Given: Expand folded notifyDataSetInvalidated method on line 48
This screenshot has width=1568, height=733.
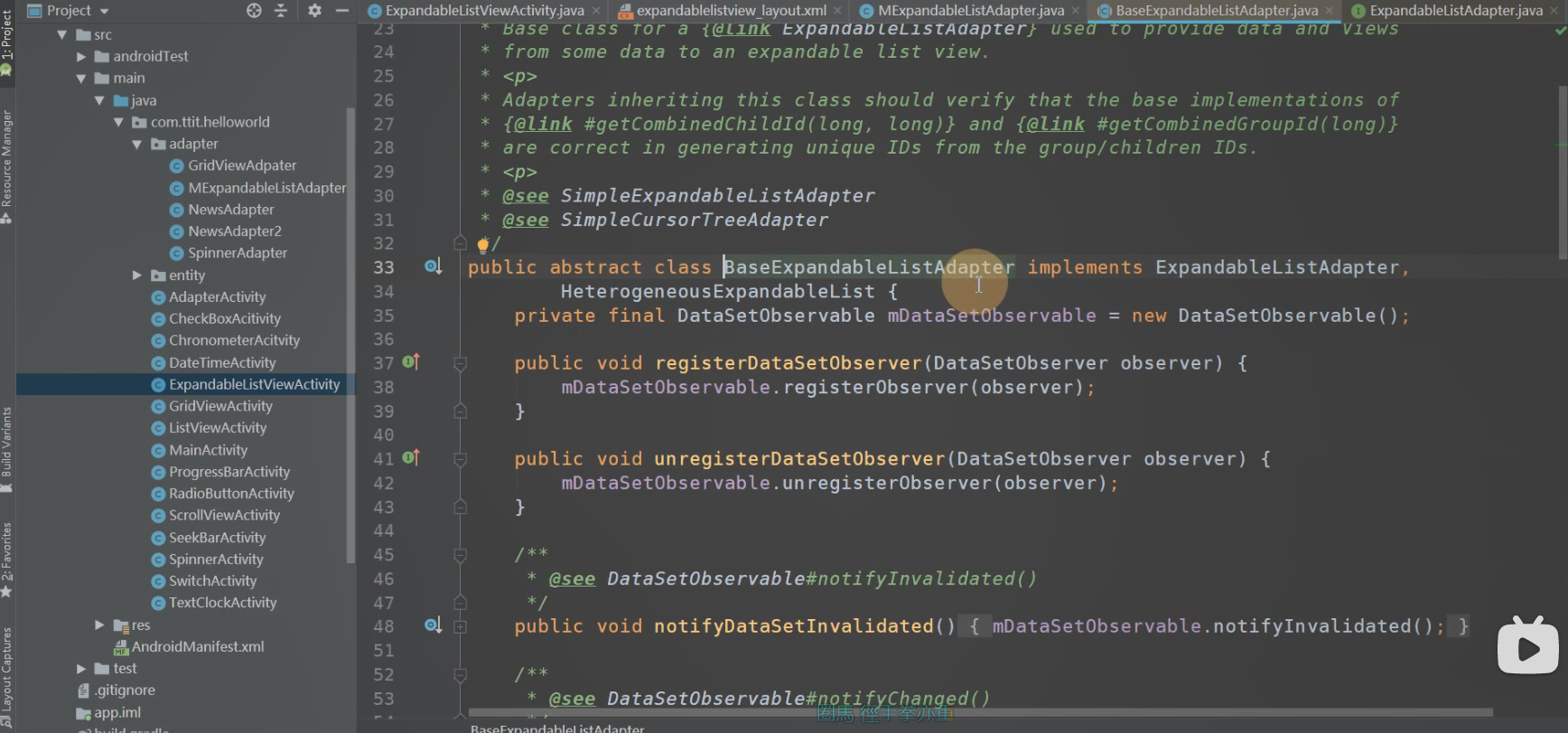Looking at the screenshot, I should coord(460,625).
